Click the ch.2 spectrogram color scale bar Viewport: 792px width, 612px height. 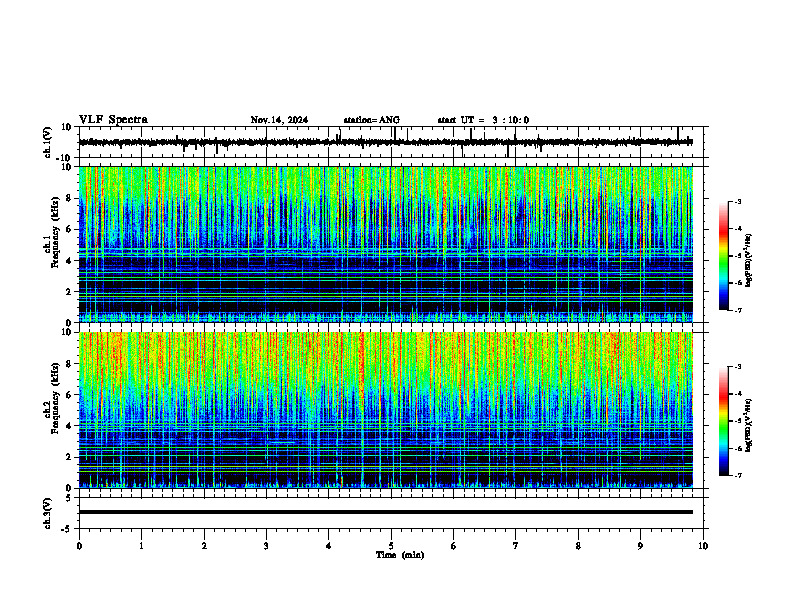pos(724,421)
